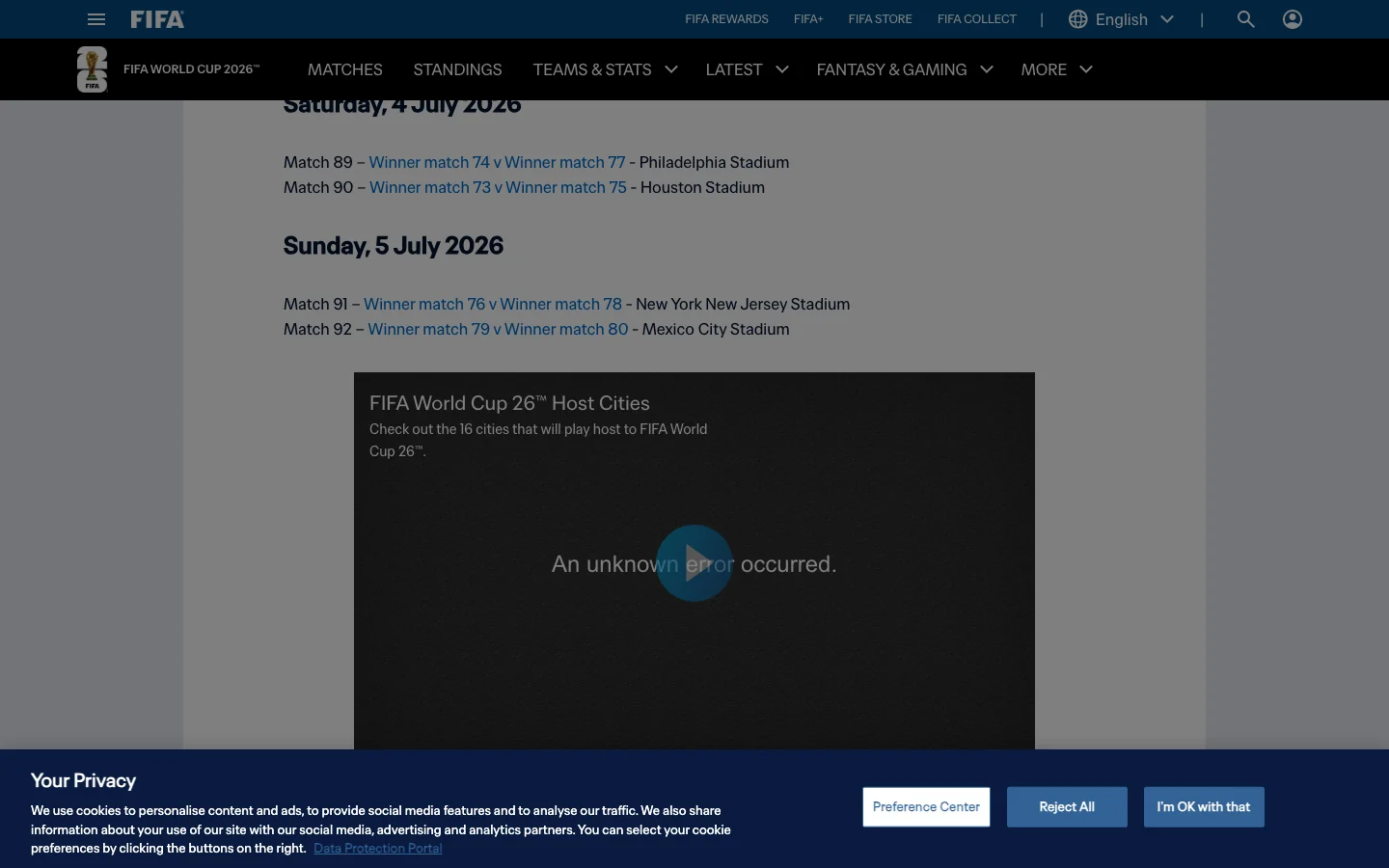Click the globe language icon
Image resolution: width=1389 pixels, height=868 pixels.
(x=1078, y=19)
